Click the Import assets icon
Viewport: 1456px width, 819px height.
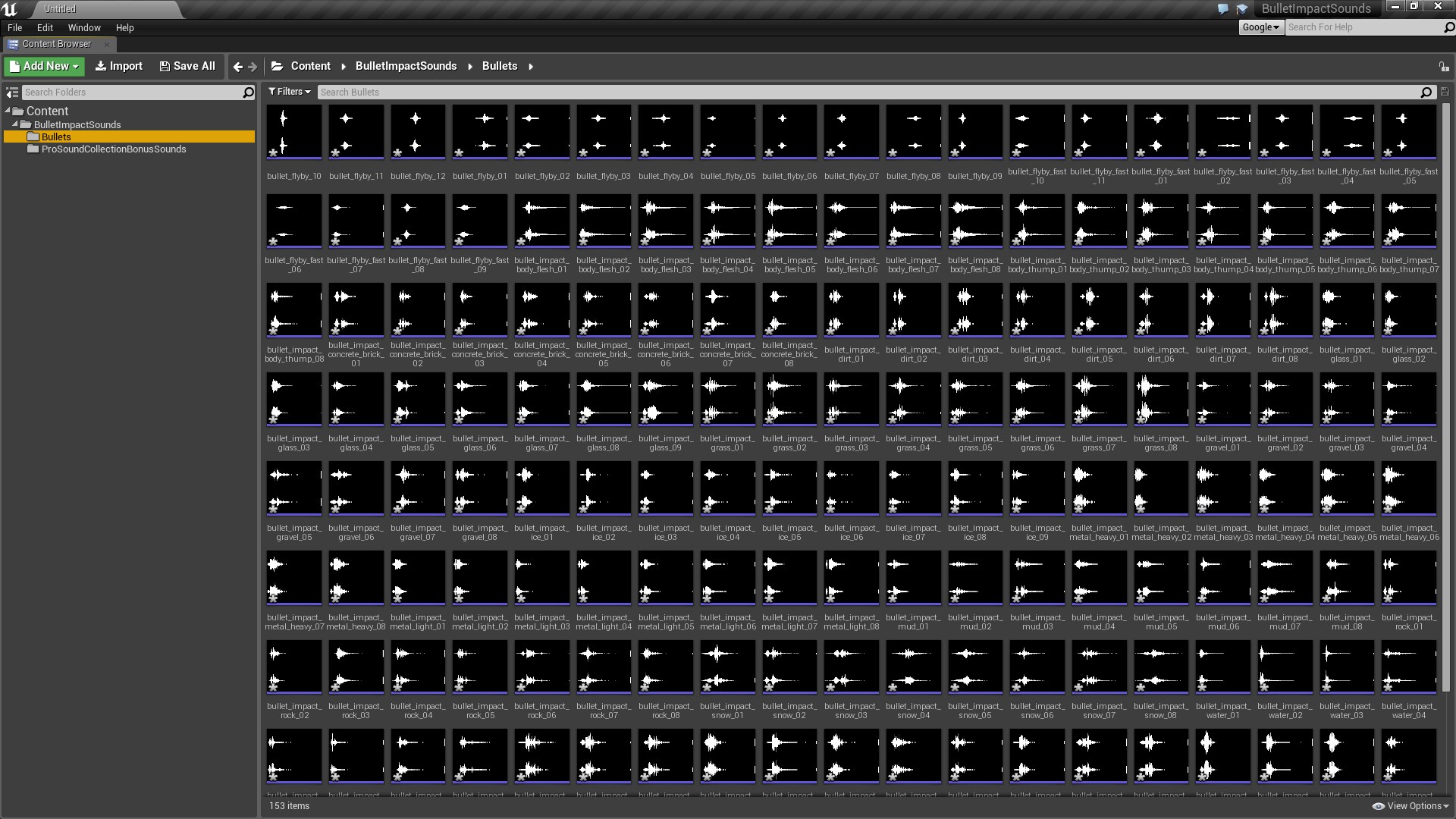pyautogui.click(x=118, y=66)
